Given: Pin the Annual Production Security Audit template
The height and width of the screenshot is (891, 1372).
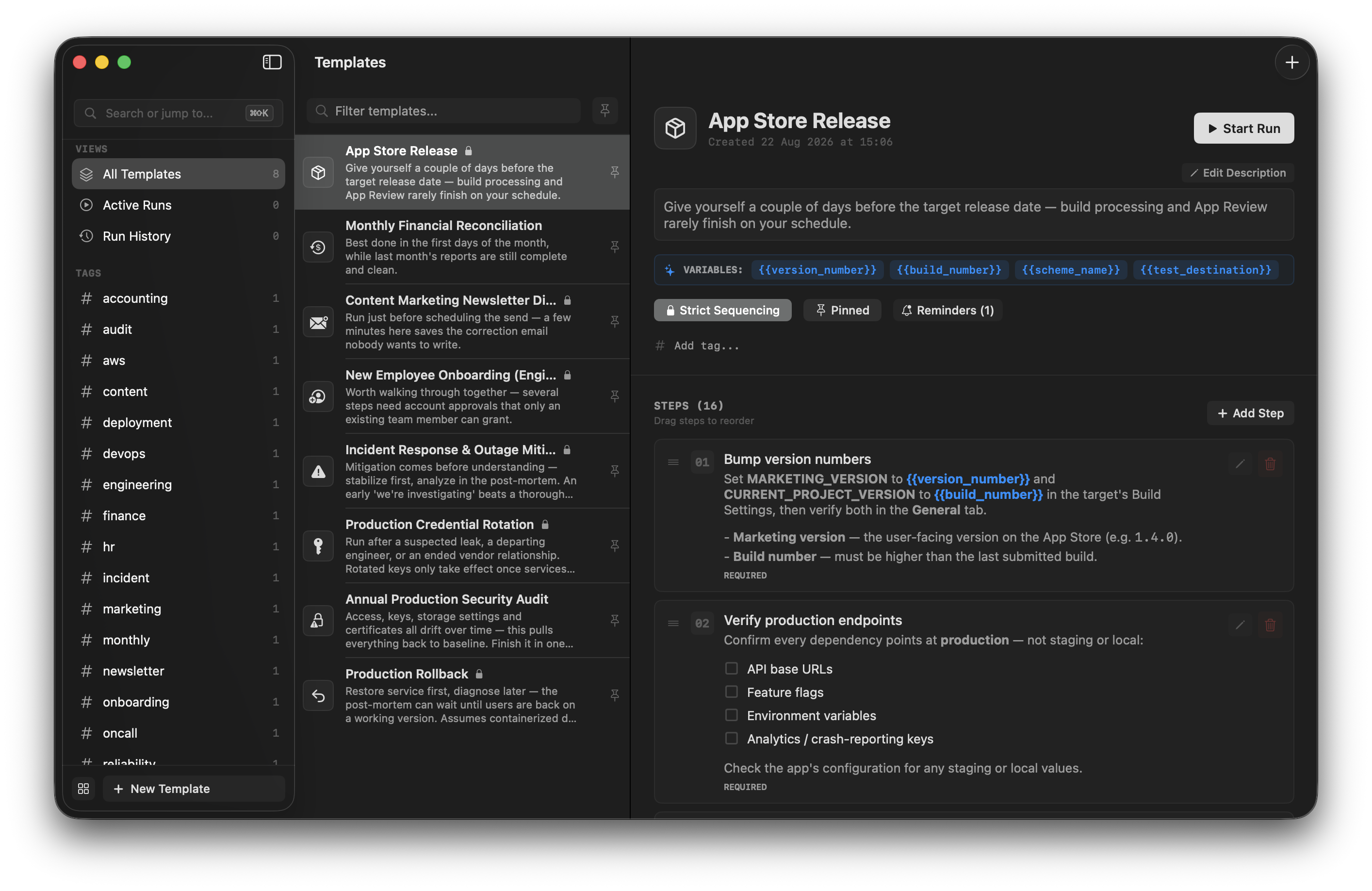Looking at the screenshot, I should (x=615, y=621).
